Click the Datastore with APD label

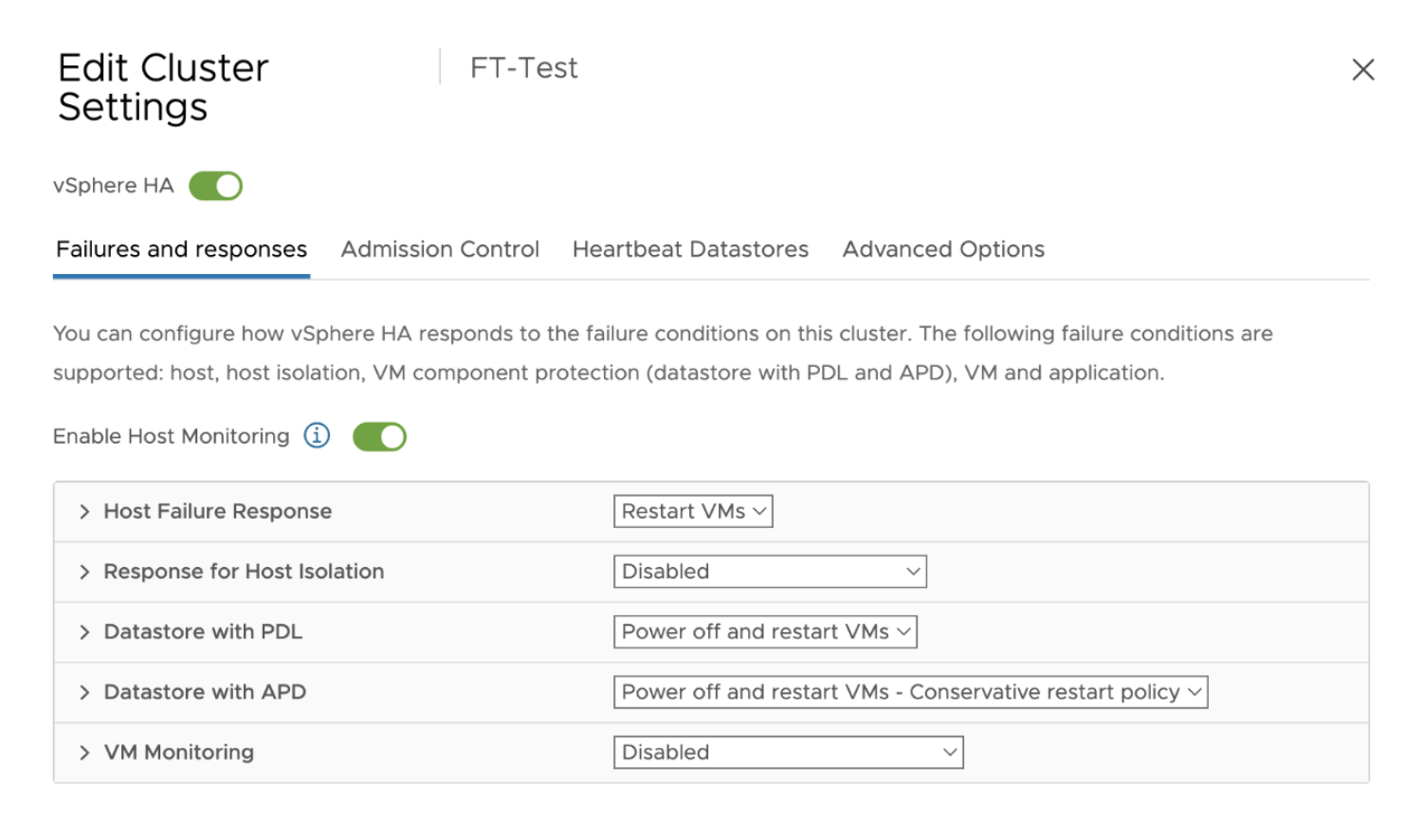(x=205, y=693)
